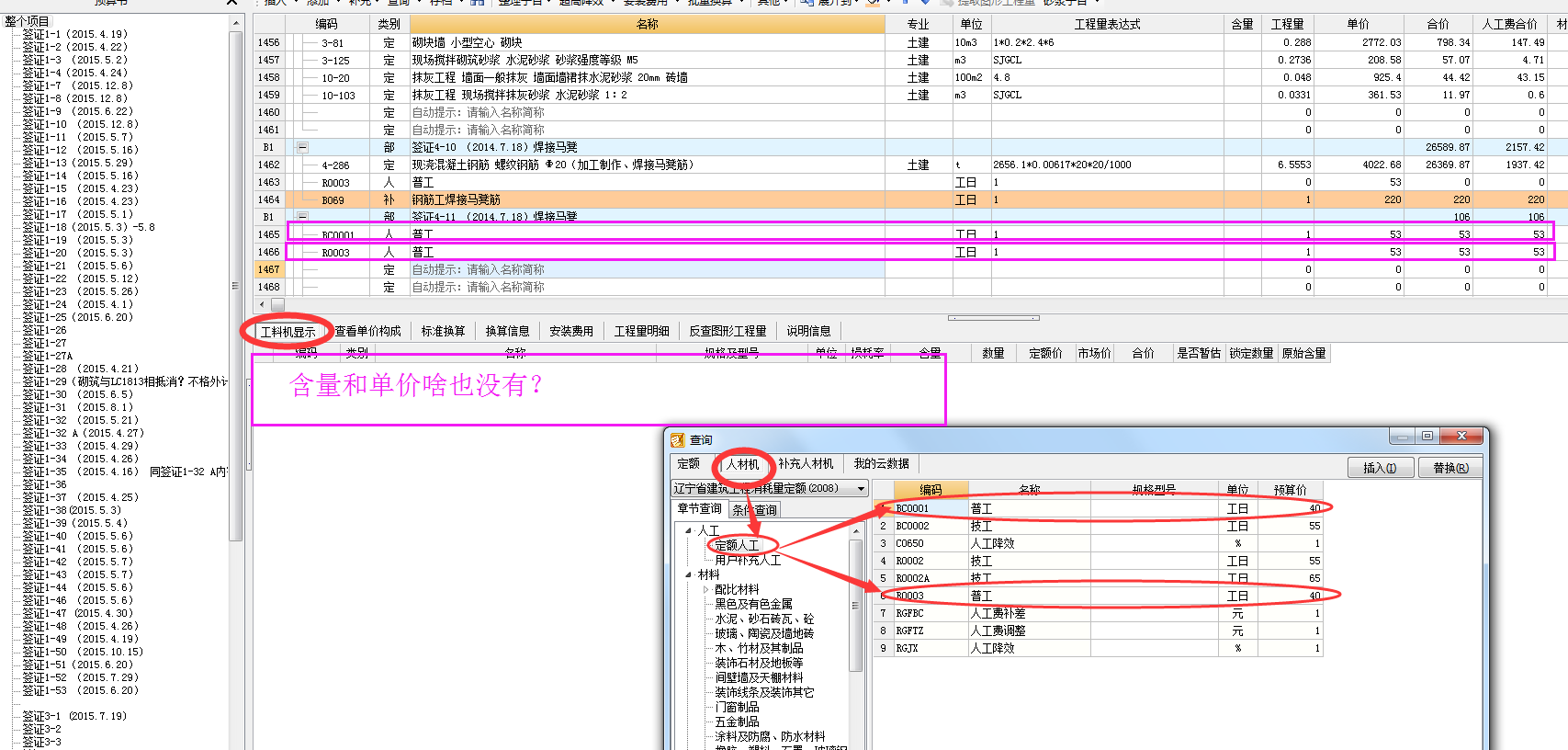Open the 工程量明细 tab
Viewport: 1568px width, 750px height.
click(641, 331)
